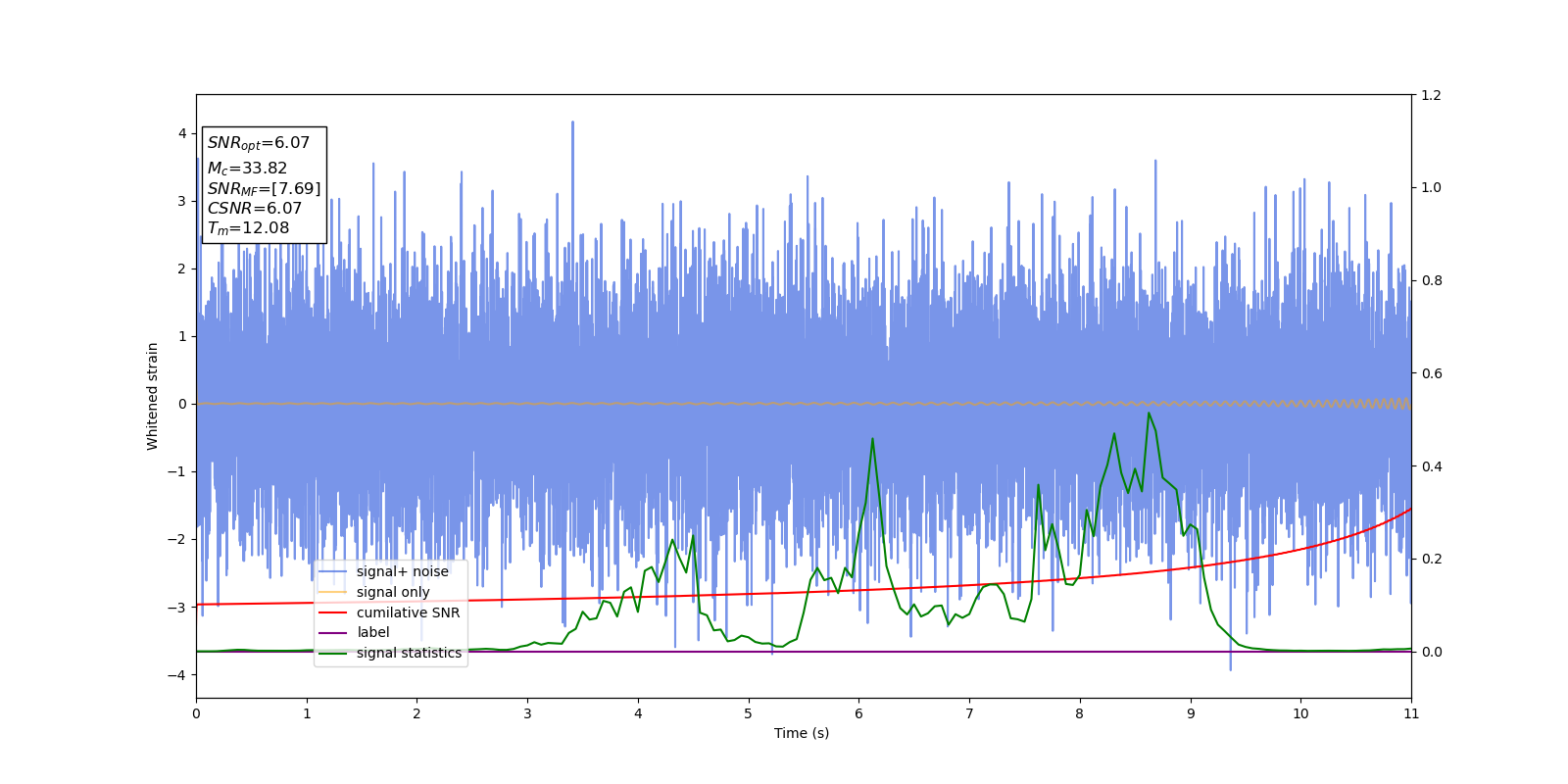Viewport: 1568px width, 784px height.
Task: Click the right y-axis tick label 1.2
Action: point(1431,95)
